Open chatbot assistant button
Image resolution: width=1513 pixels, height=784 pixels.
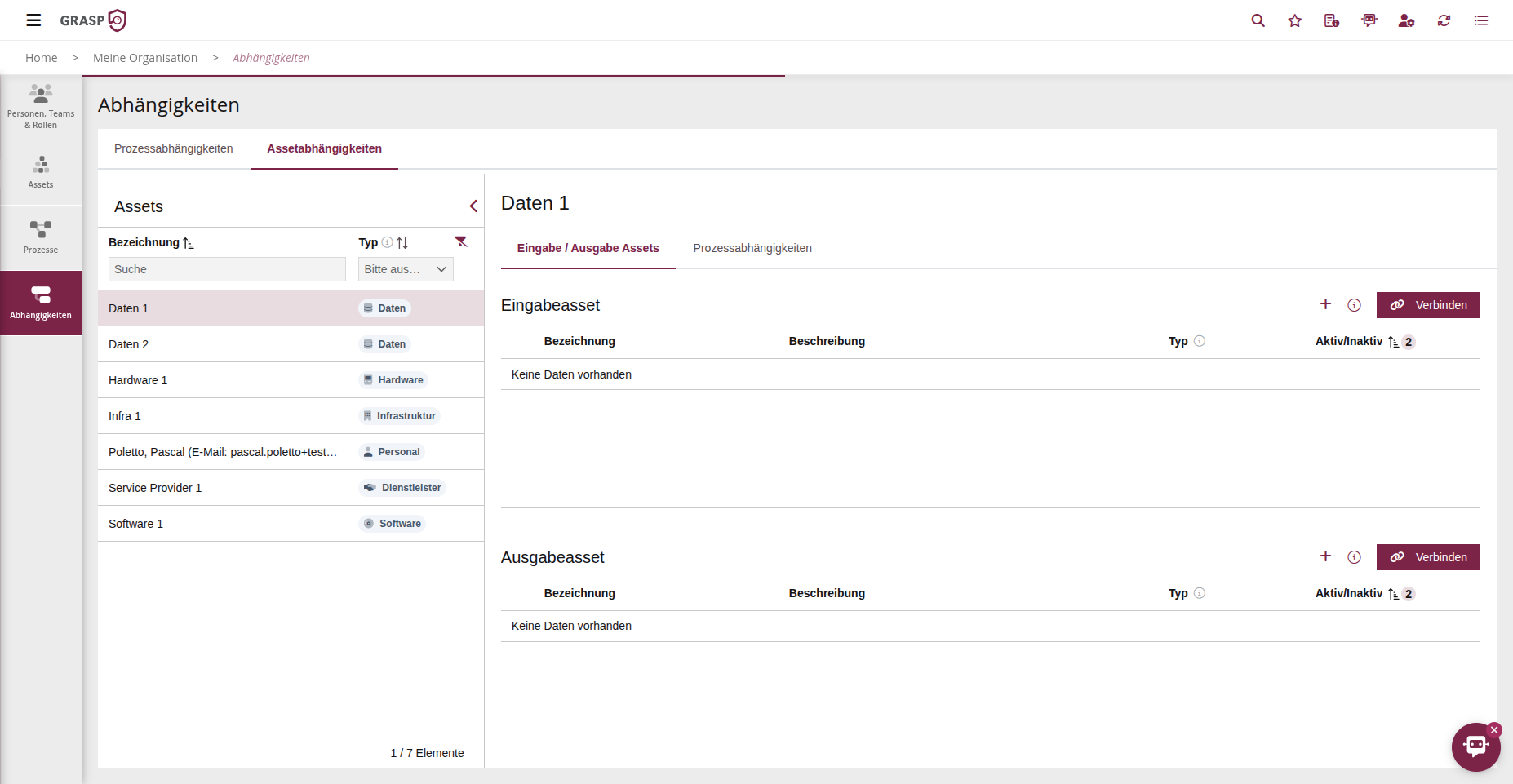coord(1475,746)
